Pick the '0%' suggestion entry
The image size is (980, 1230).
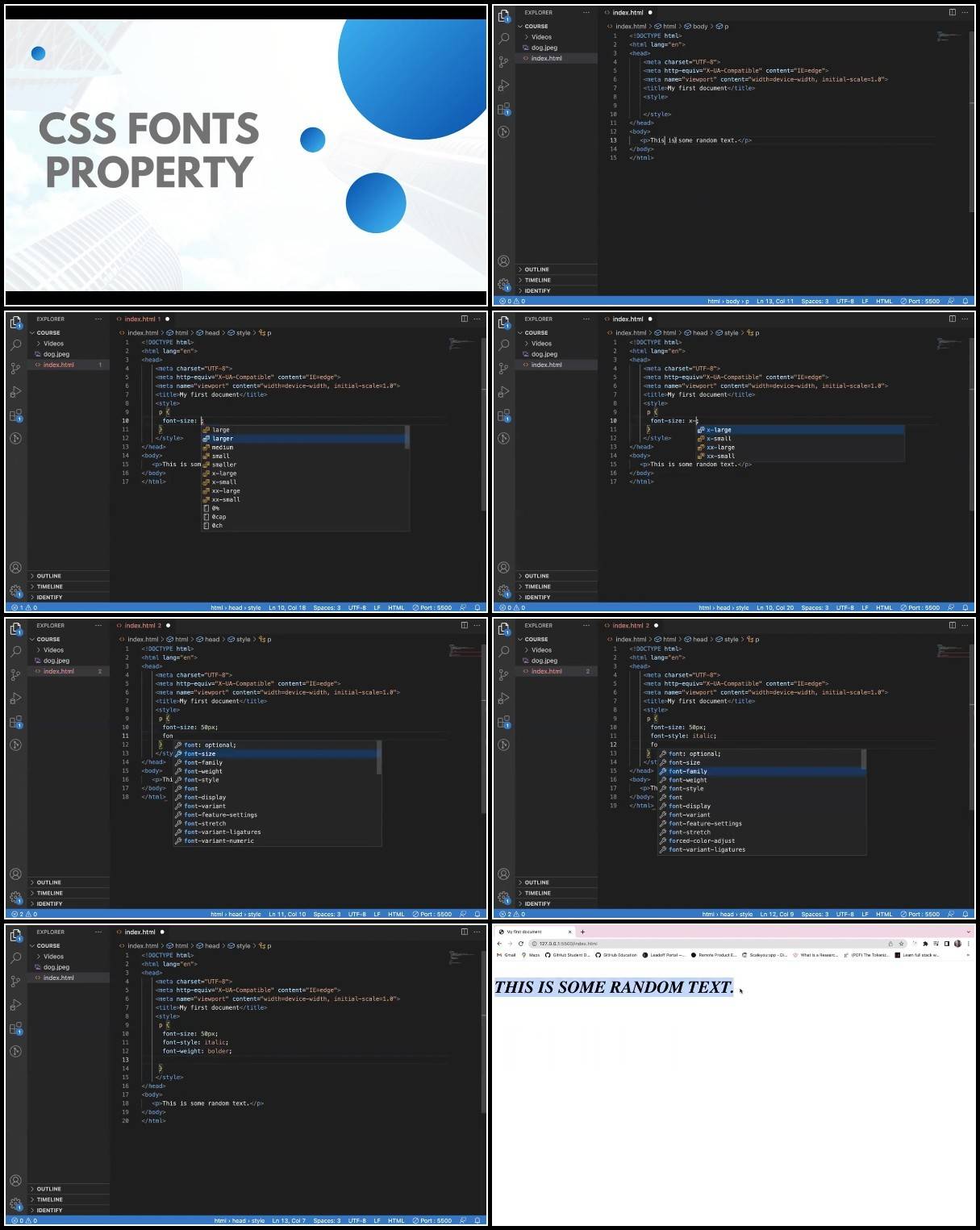(x=305, y=508)
